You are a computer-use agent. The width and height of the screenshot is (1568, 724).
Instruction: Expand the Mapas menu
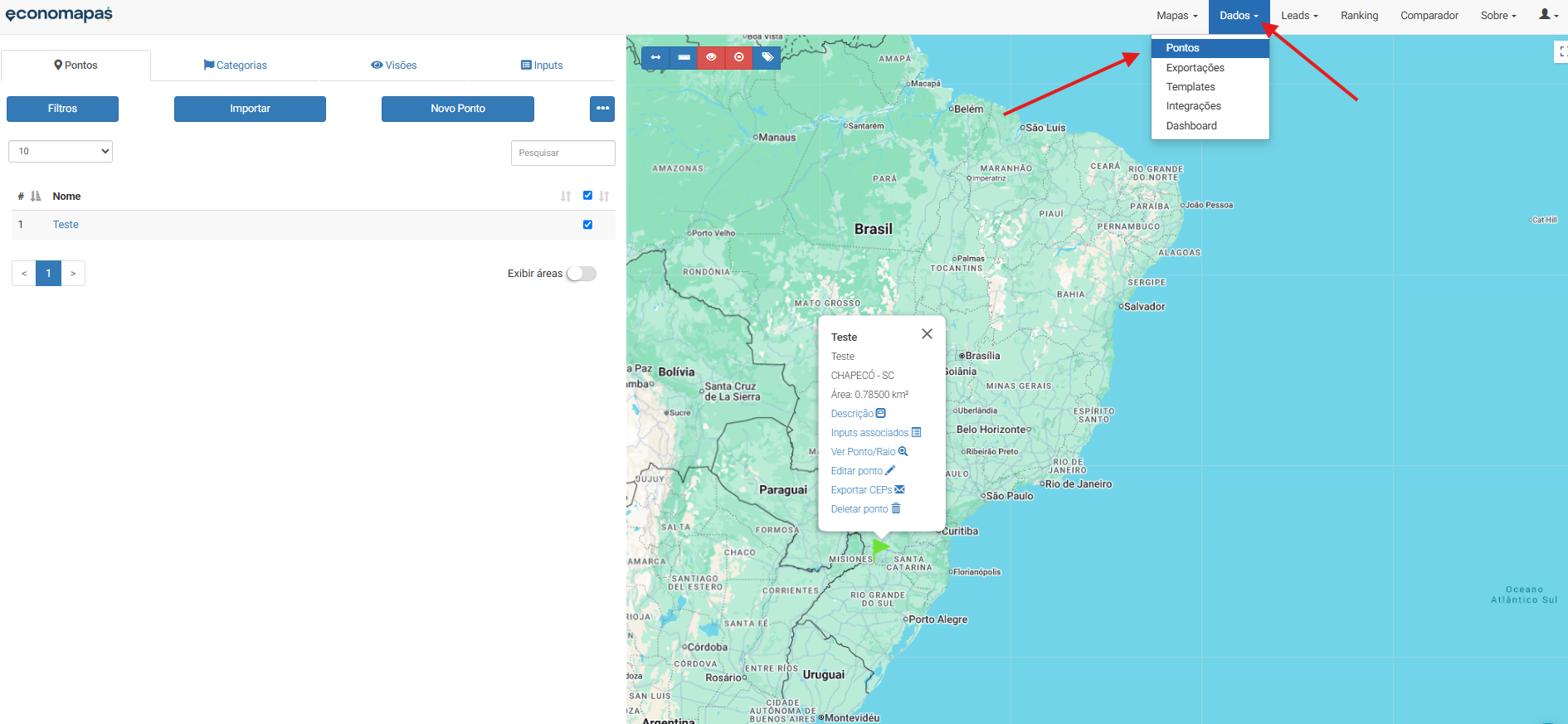pyautogui.click(x=1176, y=16)
